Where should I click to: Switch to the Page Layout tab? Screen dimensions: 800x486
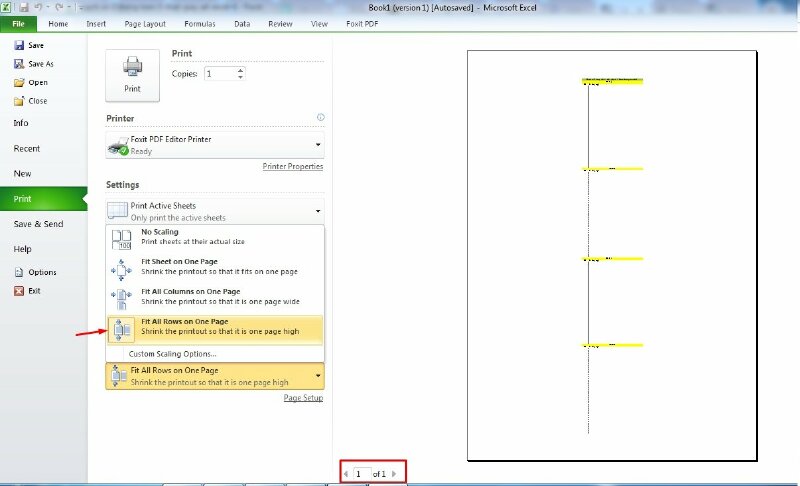145,24
